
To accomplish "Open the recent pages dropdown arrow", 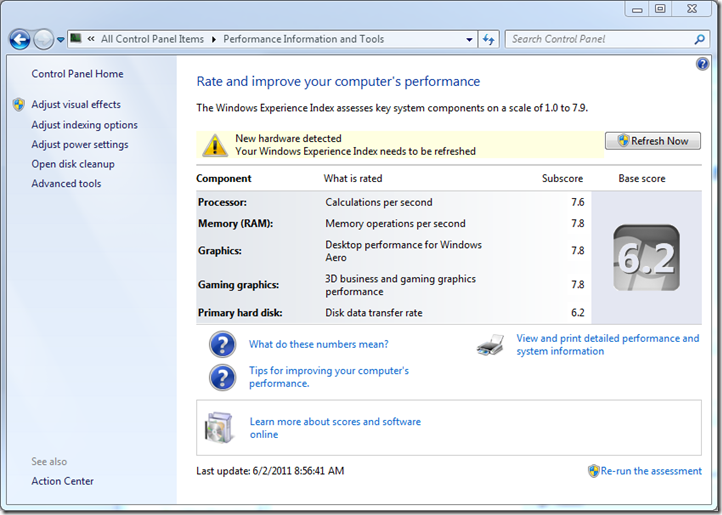I will pyautogui.click(x=61, y=39).
